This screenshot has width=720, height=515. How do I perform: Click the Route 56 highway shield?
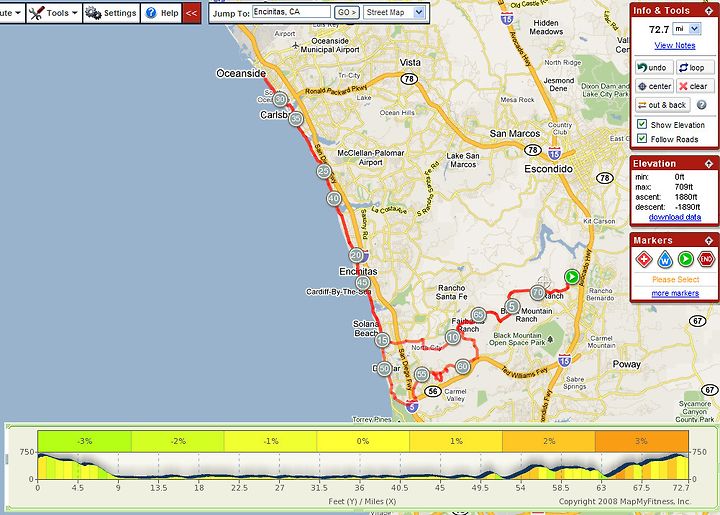tap(433, 391)
